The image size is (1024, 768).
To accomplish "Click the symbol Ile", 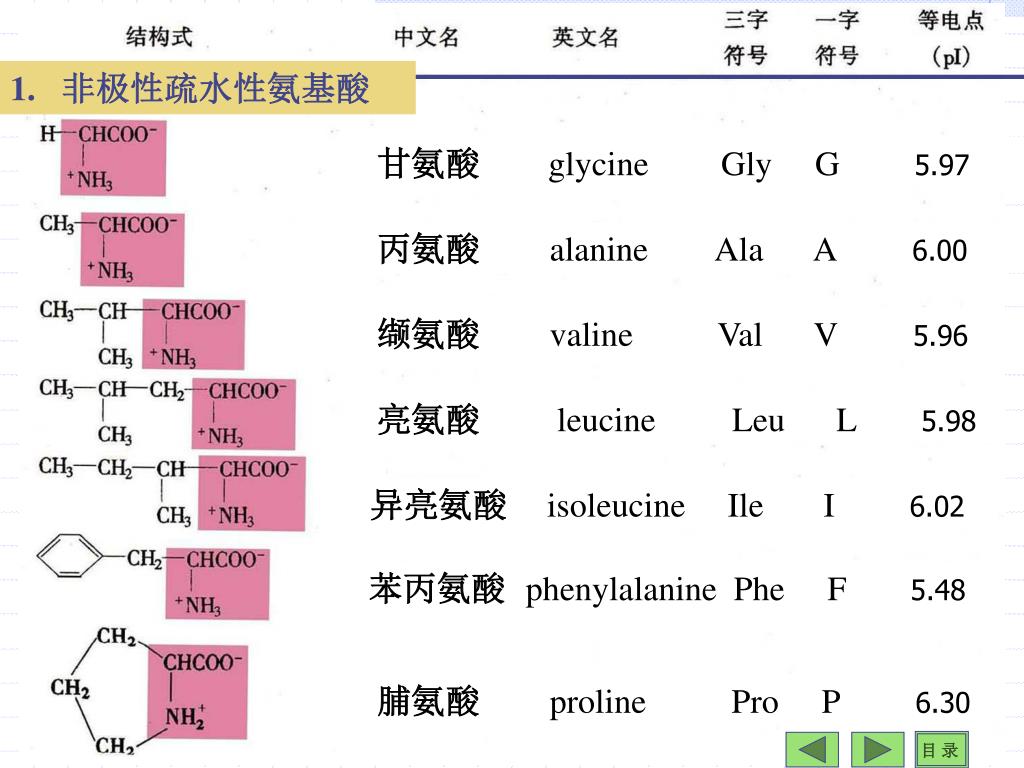I will pyautogui.click(x=745, y=506).
